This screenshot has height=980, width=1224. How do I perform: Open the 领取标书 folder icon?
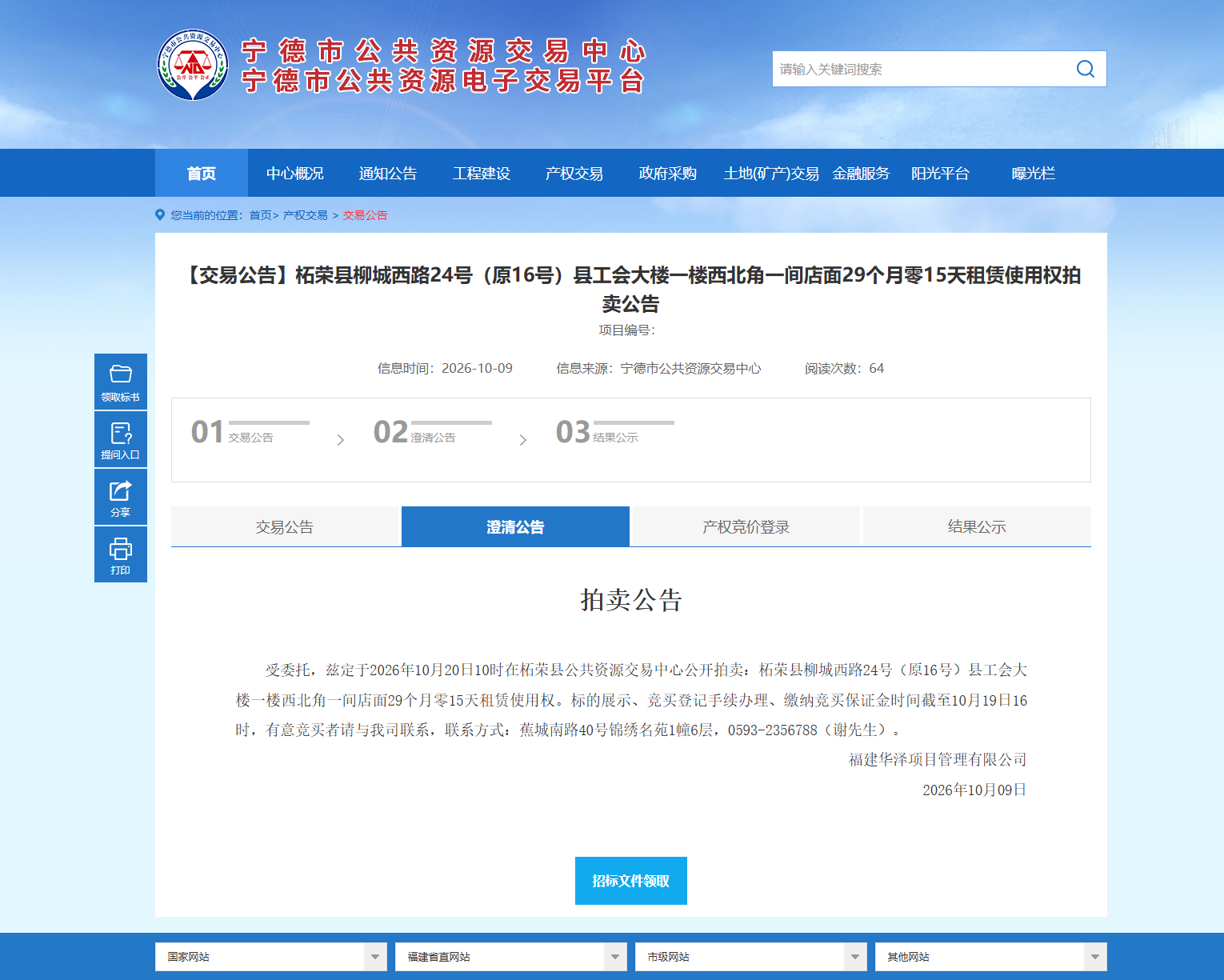pos(121,374)
